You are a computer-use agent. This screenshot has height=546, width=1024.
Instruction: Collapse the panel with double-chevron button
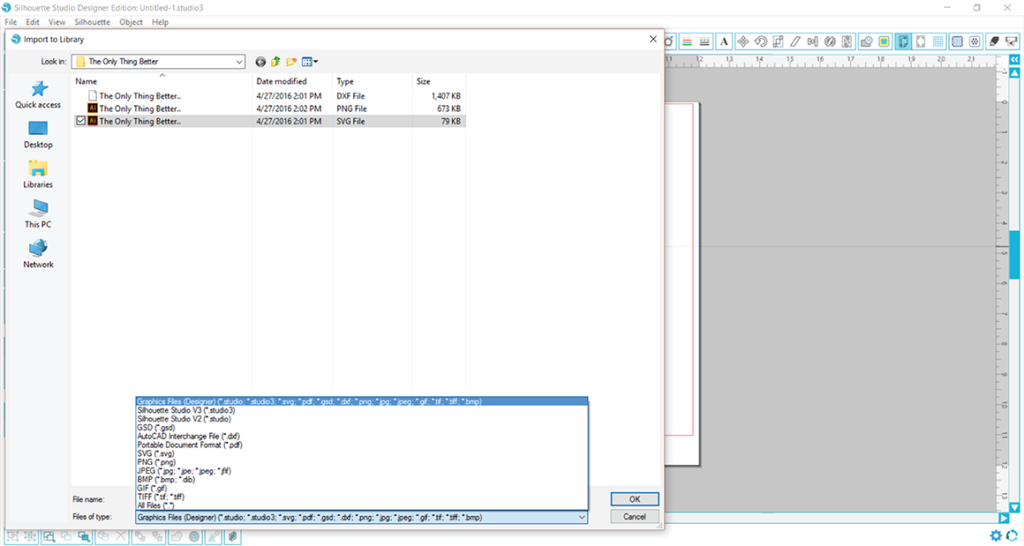[x=1014, y=59]
